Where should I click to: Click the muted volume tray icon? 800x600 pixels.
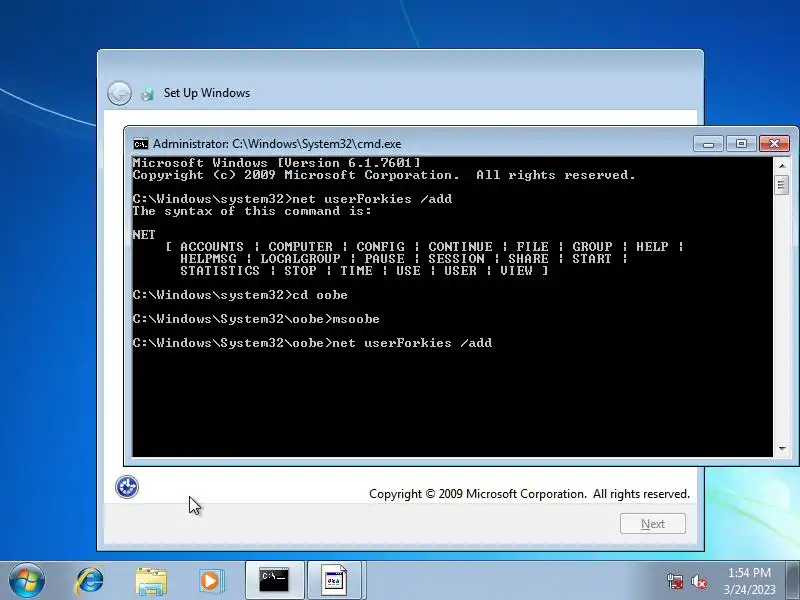pos(699,581)
